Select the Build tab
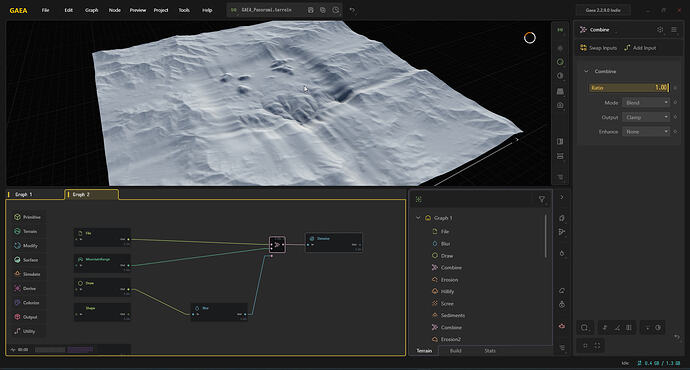The width and height of the screenshot is (690, 370). coord(455,351)
